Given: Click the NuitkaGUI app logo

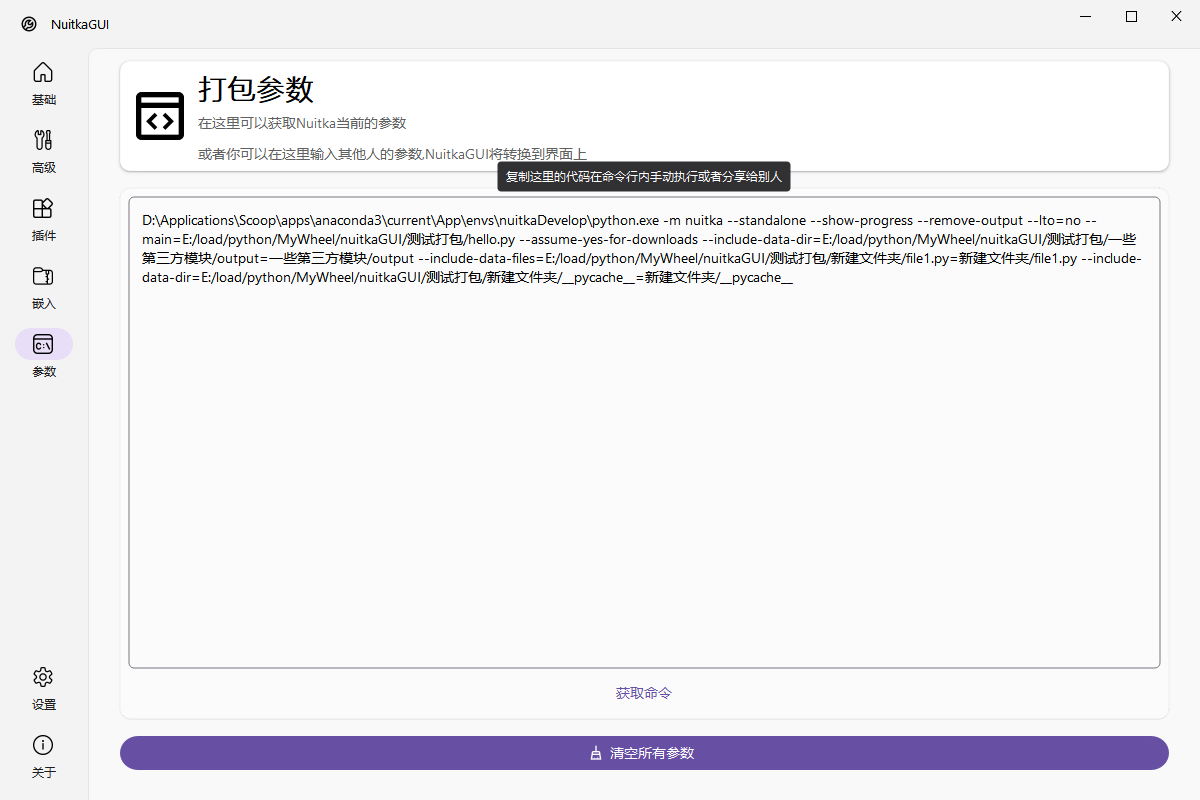Looking at the screenshot, I should click(29, 24).
